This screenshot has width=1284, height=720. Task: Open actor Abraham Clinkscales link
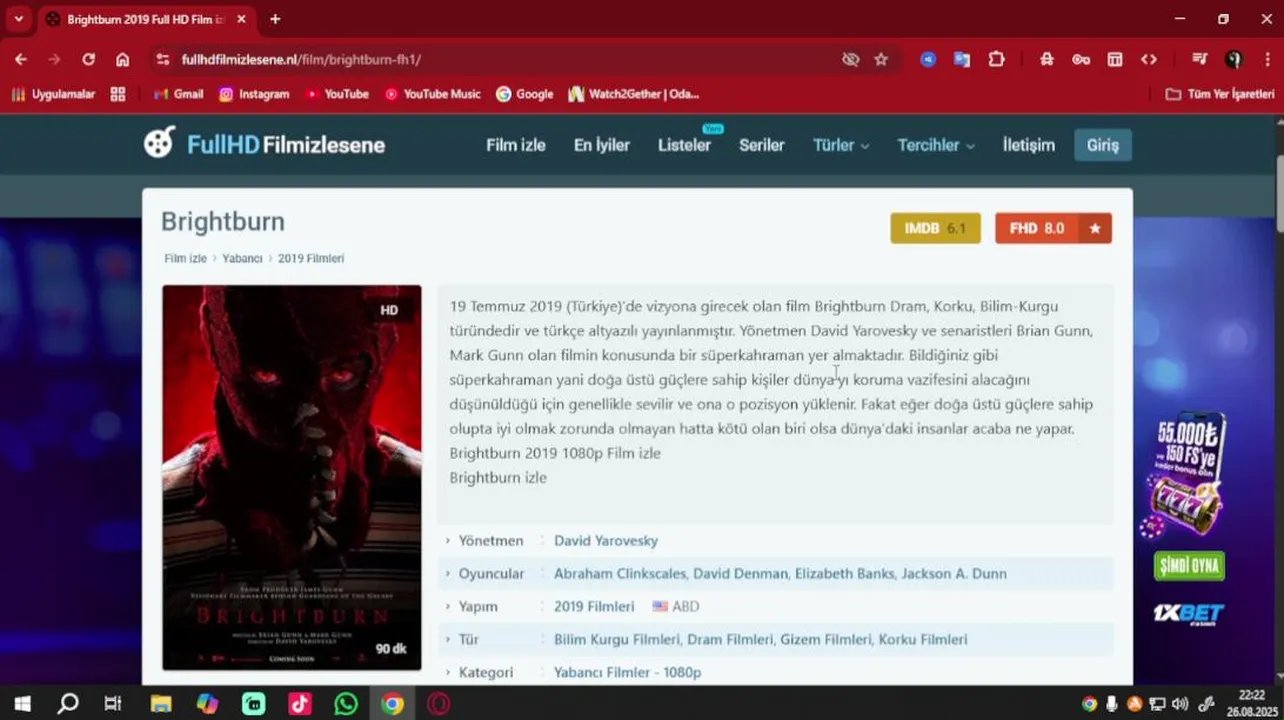(620, 573)
